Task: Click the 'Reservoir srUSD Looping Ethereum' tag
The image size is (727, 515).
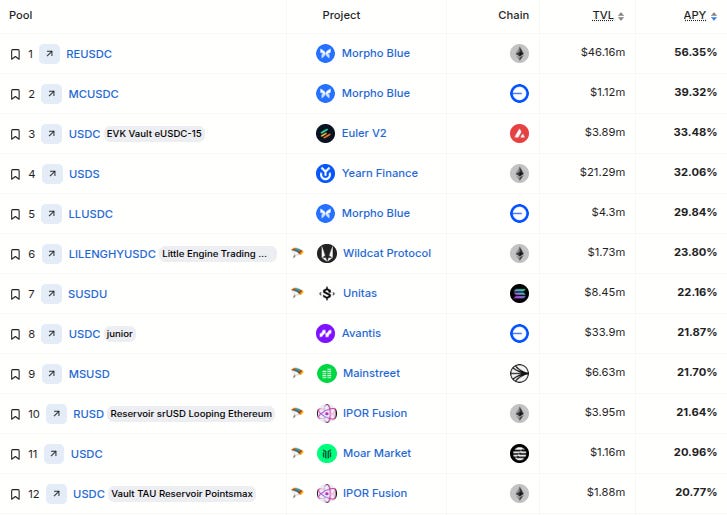Action: click(191, 414)
